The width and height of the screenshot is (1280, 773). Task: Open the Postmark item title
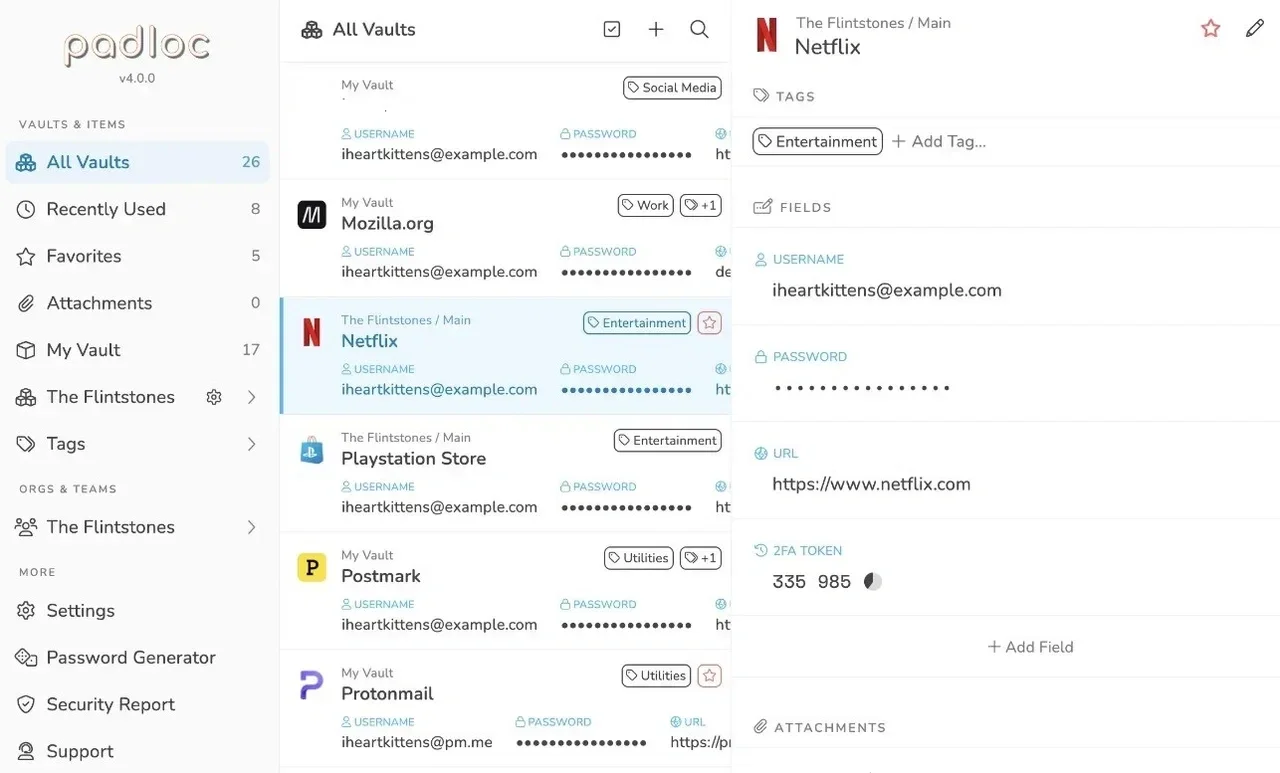pos(381,576)
